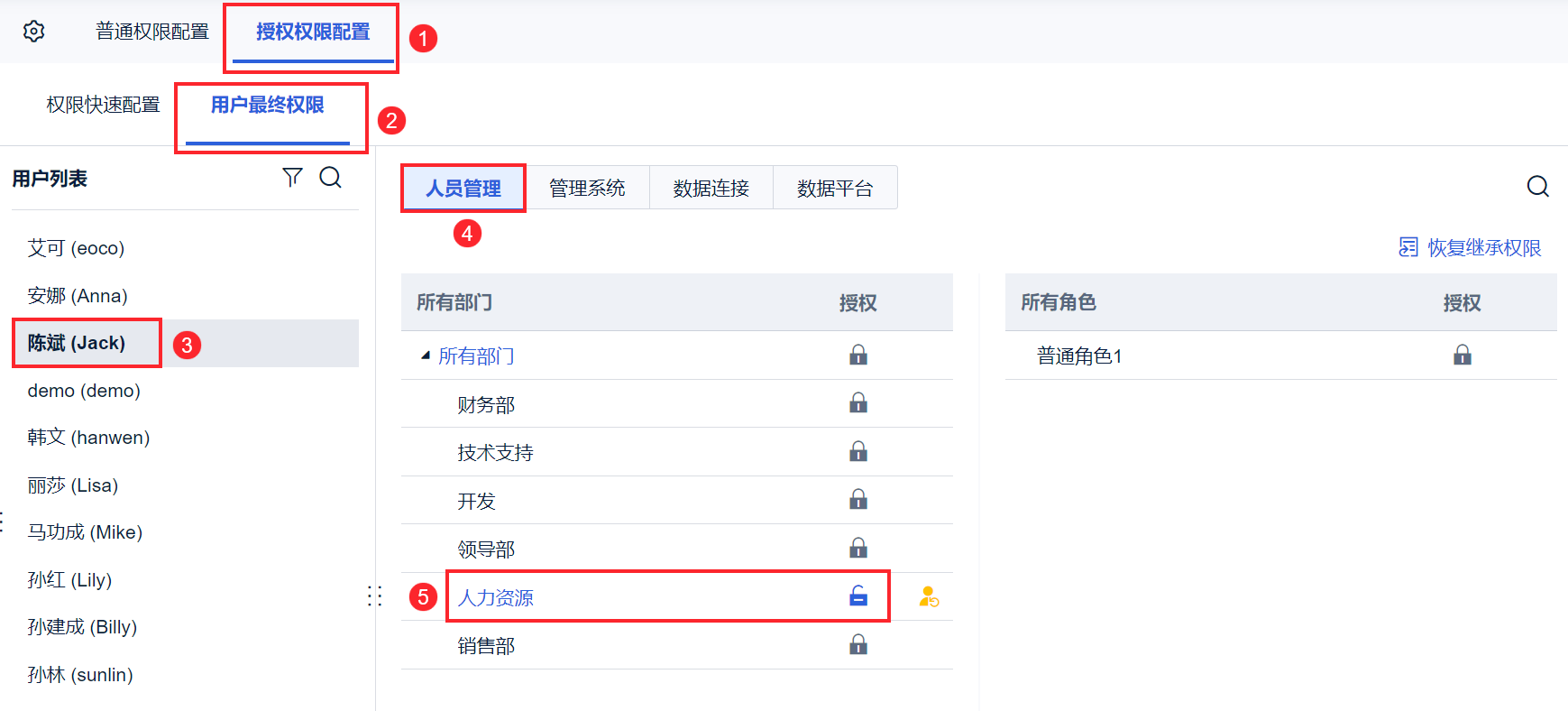Collapse the 所有部门 tree arrow

click(x=426, y=355)
